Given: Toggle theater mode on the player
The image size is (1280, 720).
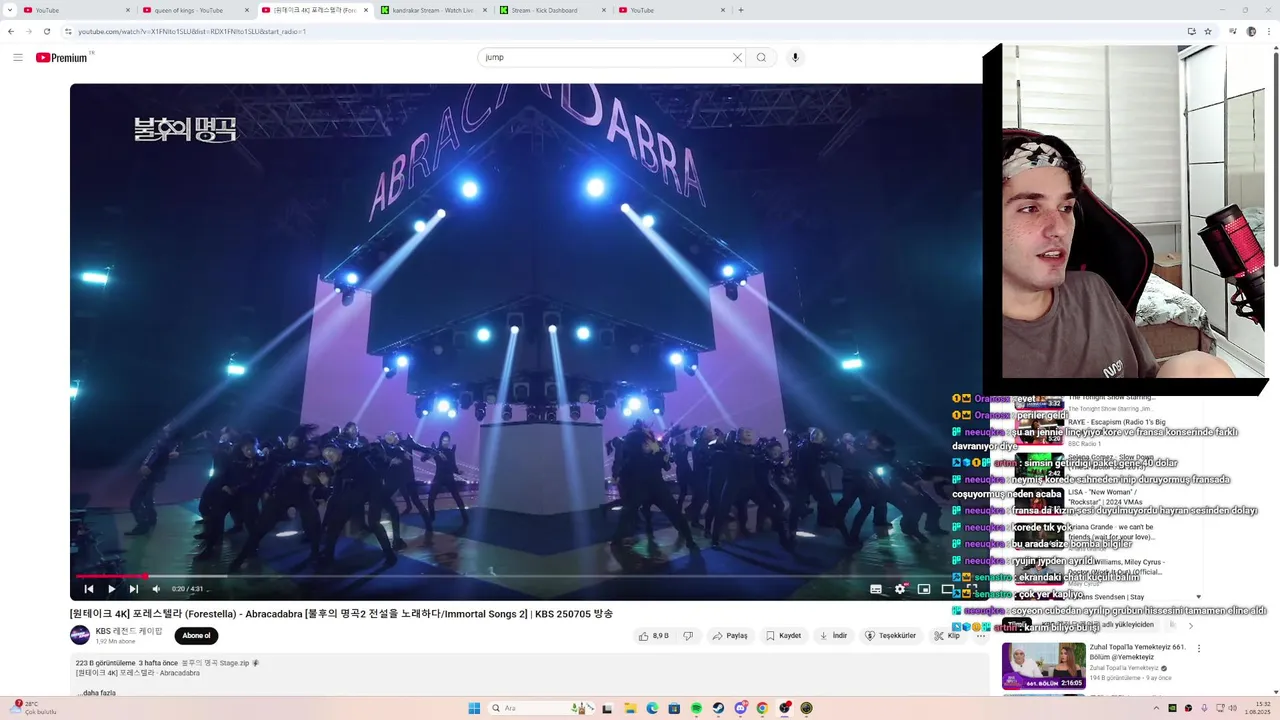Looking at the screenshot, I should 948,589.
